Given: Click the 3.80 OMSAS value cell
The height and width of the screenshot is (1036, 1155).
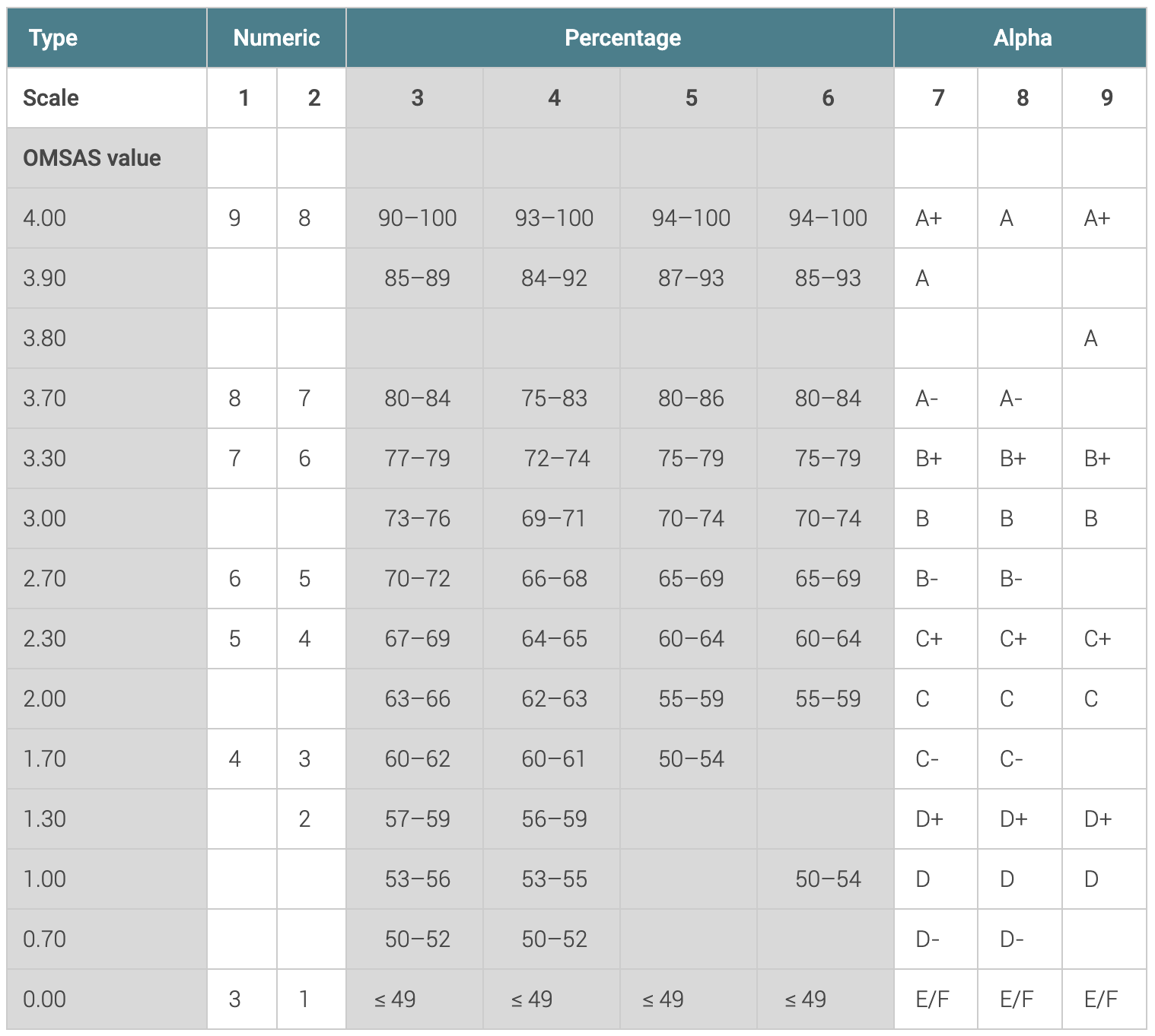Looking at the screenshot, I should (107, 338).
